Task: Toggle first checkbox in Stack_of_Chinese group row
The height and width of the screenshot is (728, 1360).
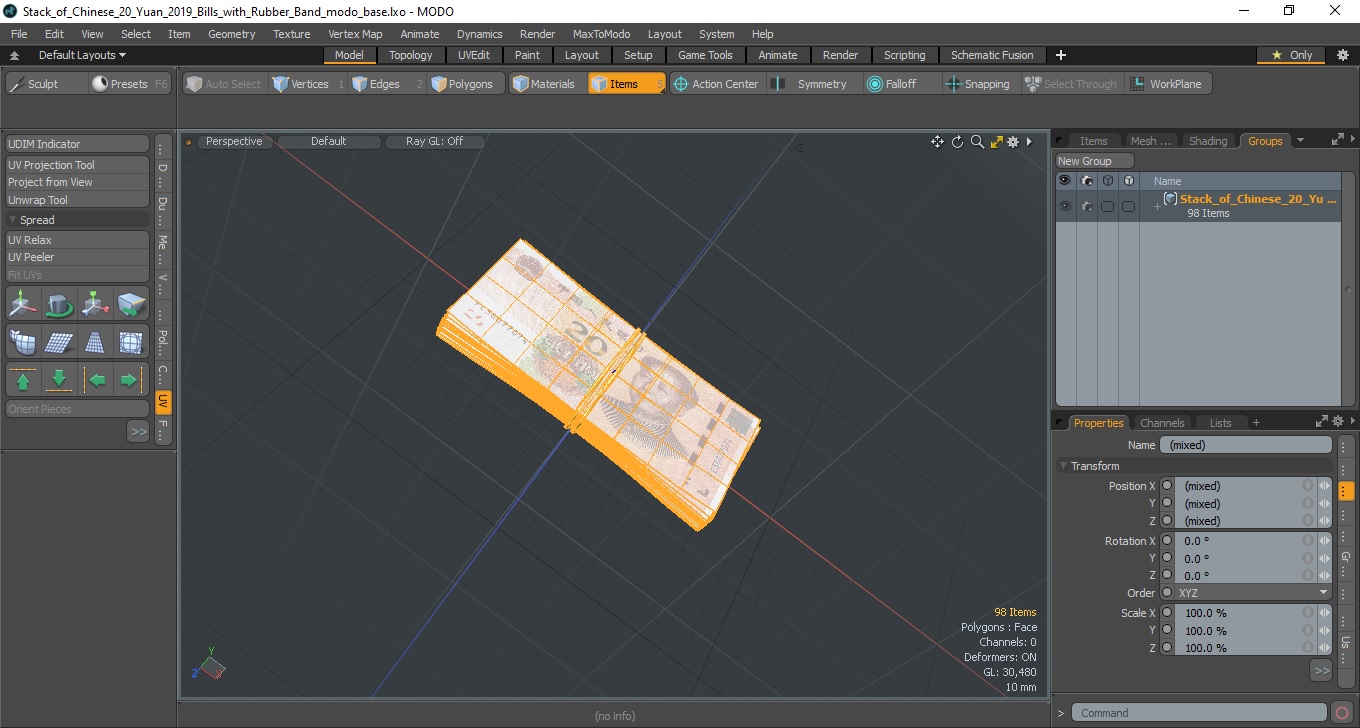Action: tap(1107, 206)
